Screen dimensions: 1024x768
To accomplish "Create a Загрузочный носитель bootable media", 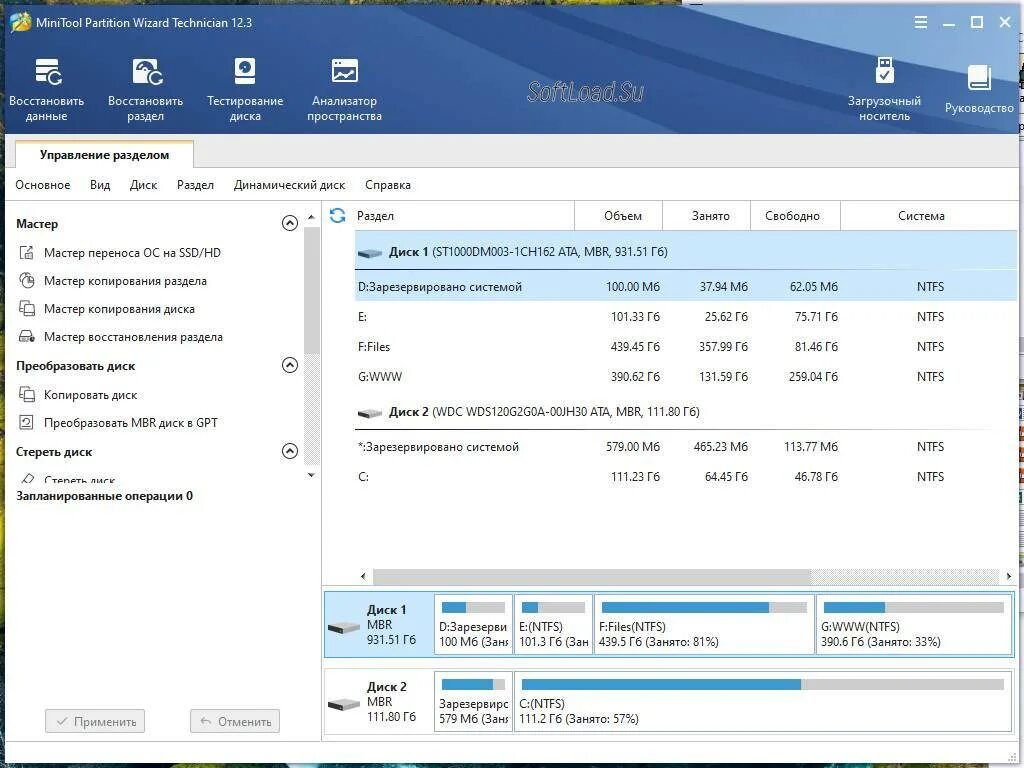I will pyautogui.click(x=884, y=89).
